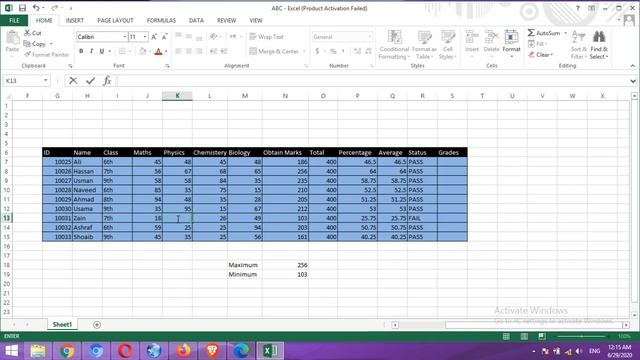The width and height of the screenshot is (640, 360).
Task: Click the Status header cell
Action: coord(422,153)
